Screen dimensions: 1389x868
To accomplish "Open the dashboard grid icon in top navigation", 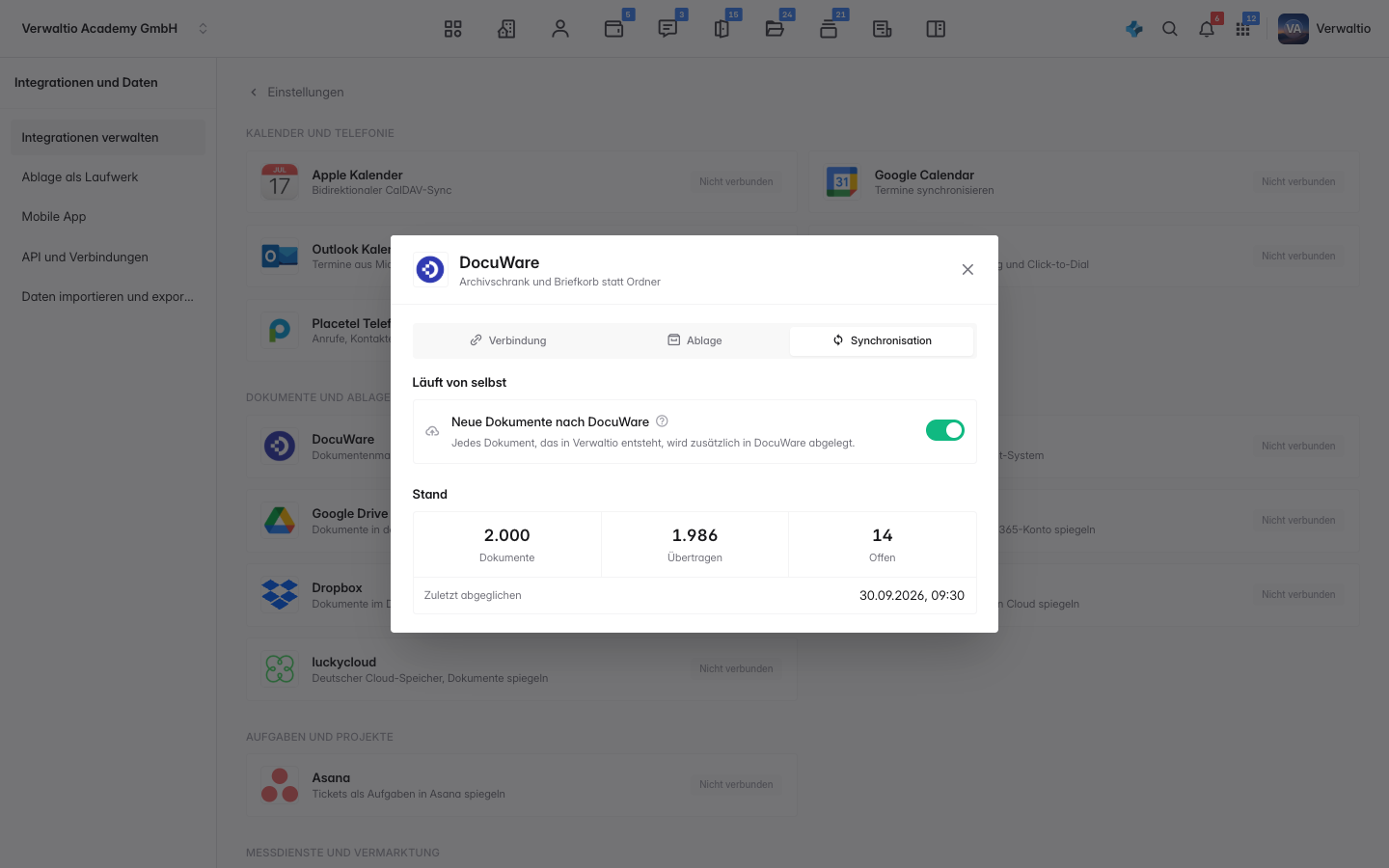I will click(x=453, y=29).
